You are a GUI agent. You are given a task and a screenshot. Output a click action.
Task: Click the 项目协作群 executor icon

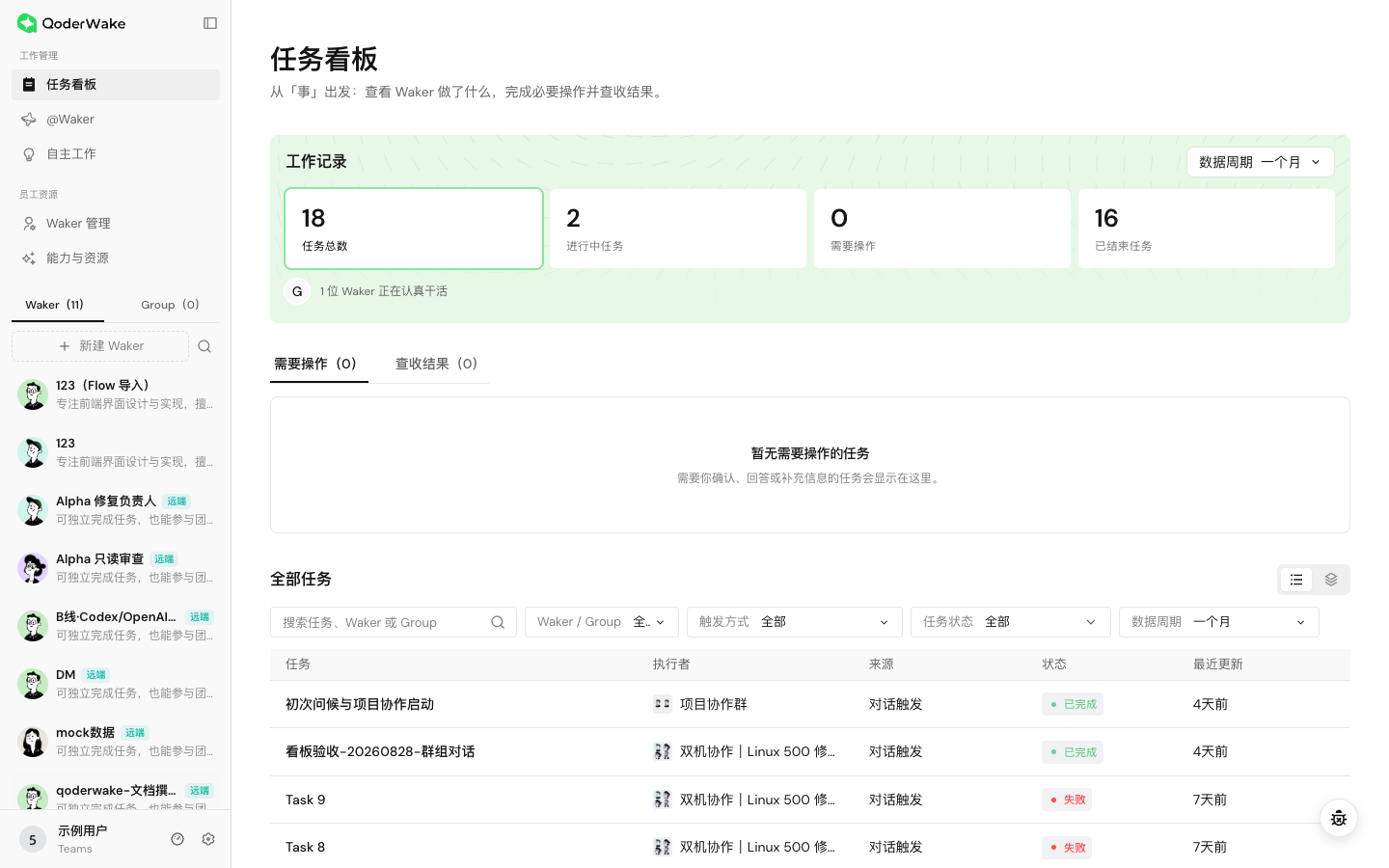(663, 704)
